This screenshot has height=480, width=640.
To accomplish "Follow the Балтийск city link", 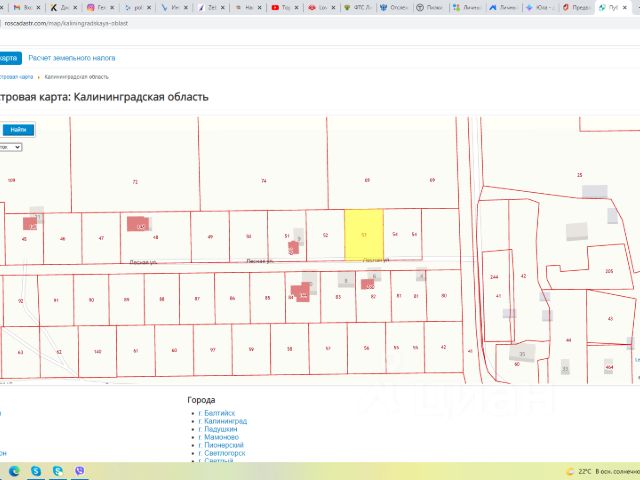I will coord(218,413).
